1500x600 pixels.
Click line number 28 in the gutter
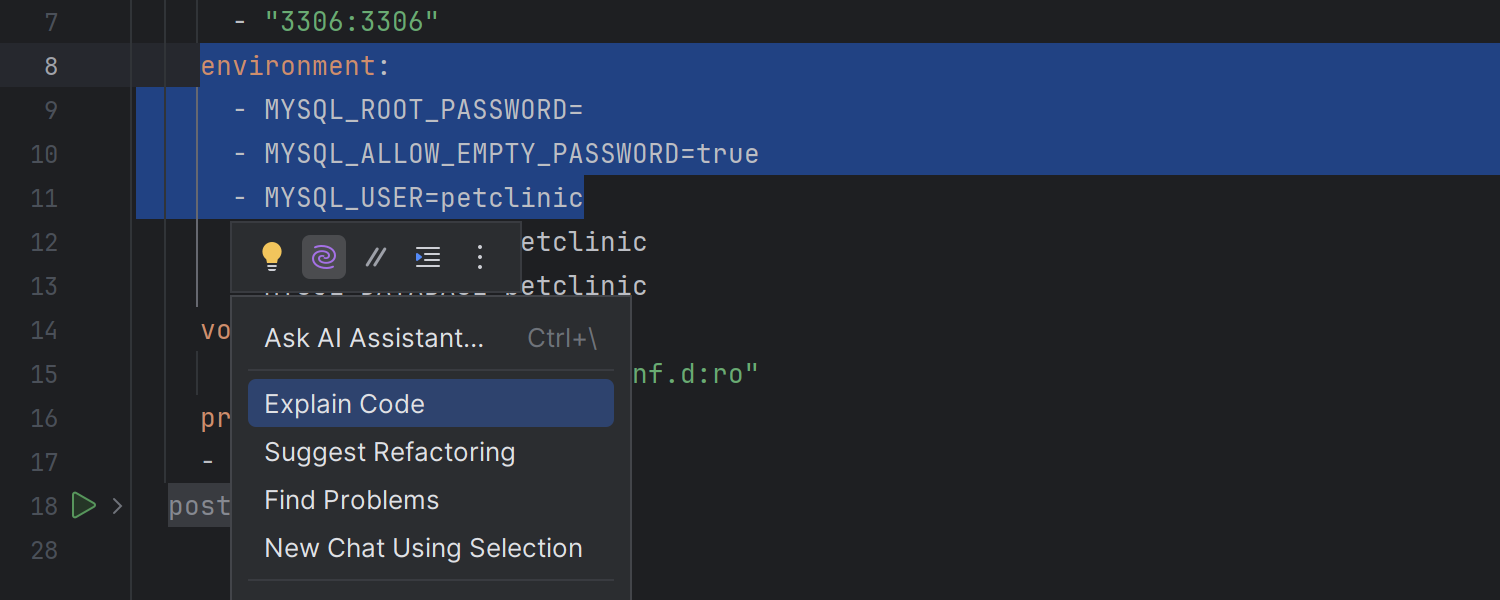[45, 550]
